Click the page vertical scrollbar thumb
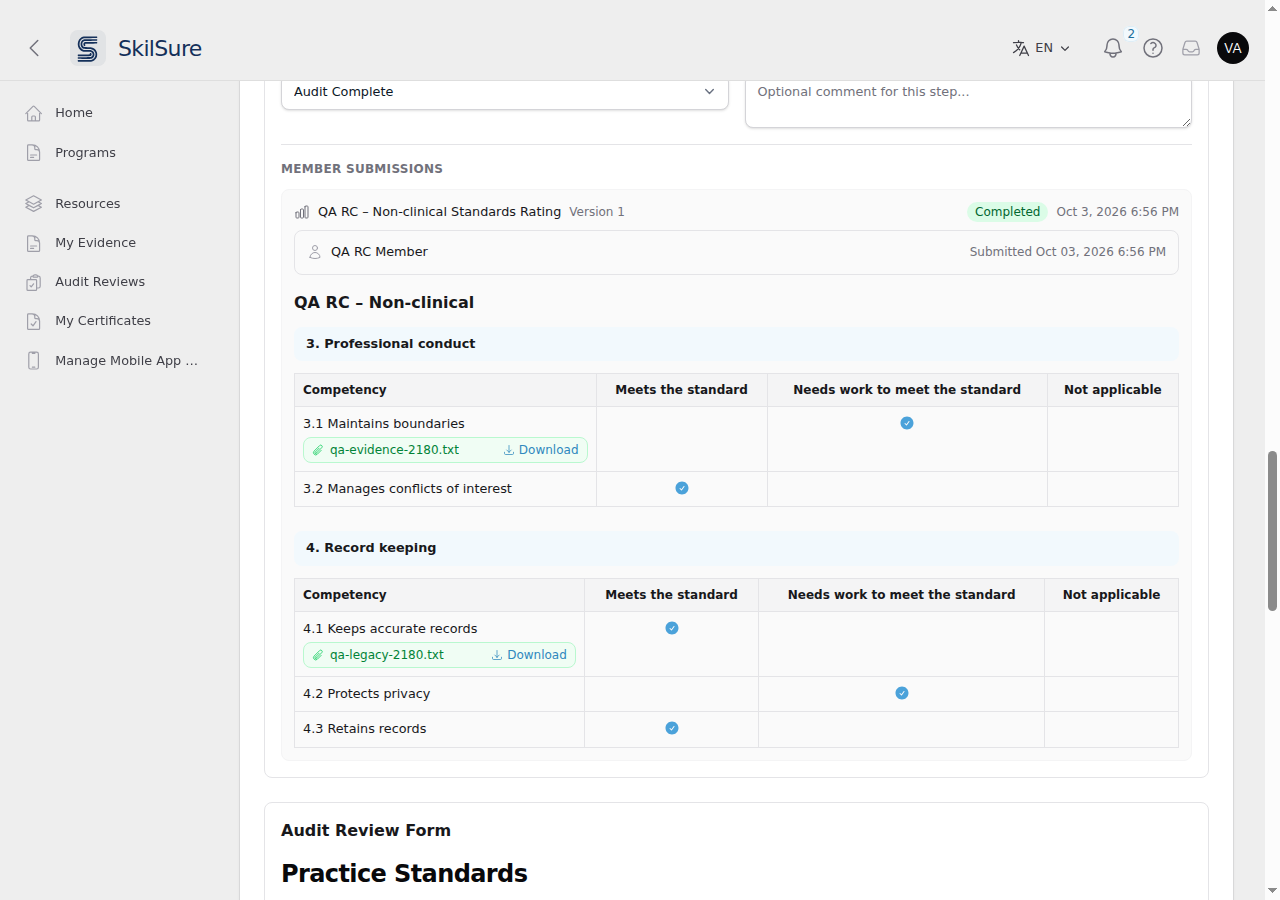The height and width of the screenshot is (900, 1280). coord(1272,530)
